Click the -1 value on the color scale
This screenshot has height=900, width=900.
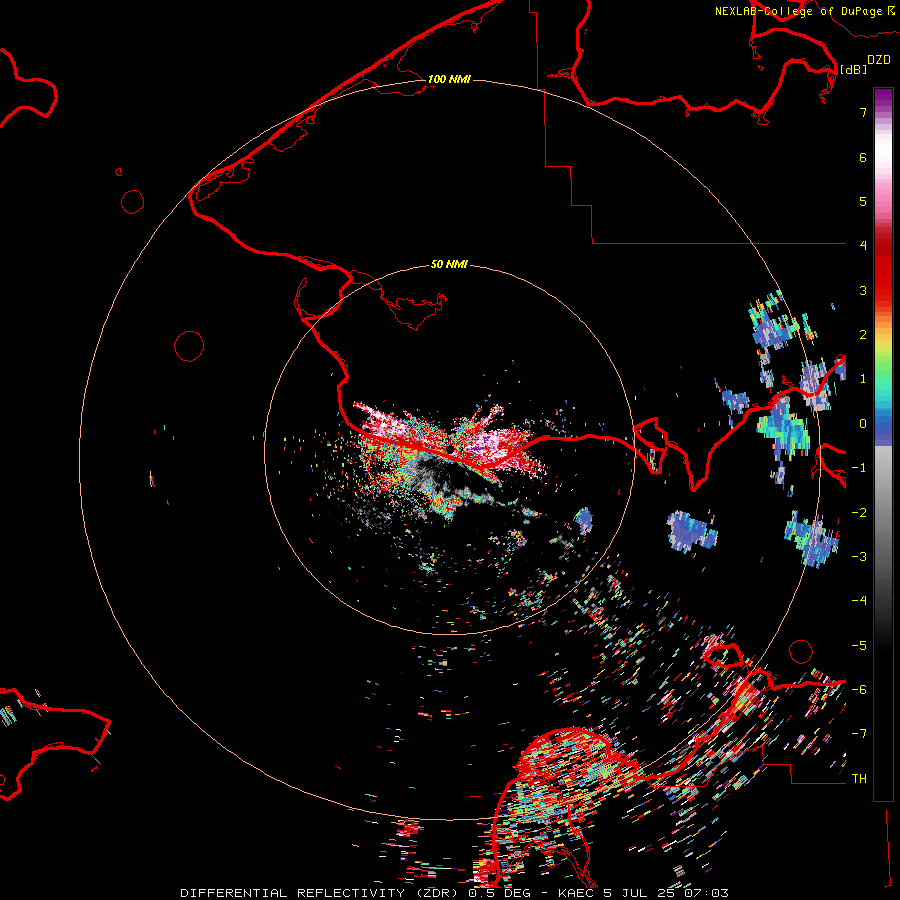pyautogui.click(x=859, y=468)
